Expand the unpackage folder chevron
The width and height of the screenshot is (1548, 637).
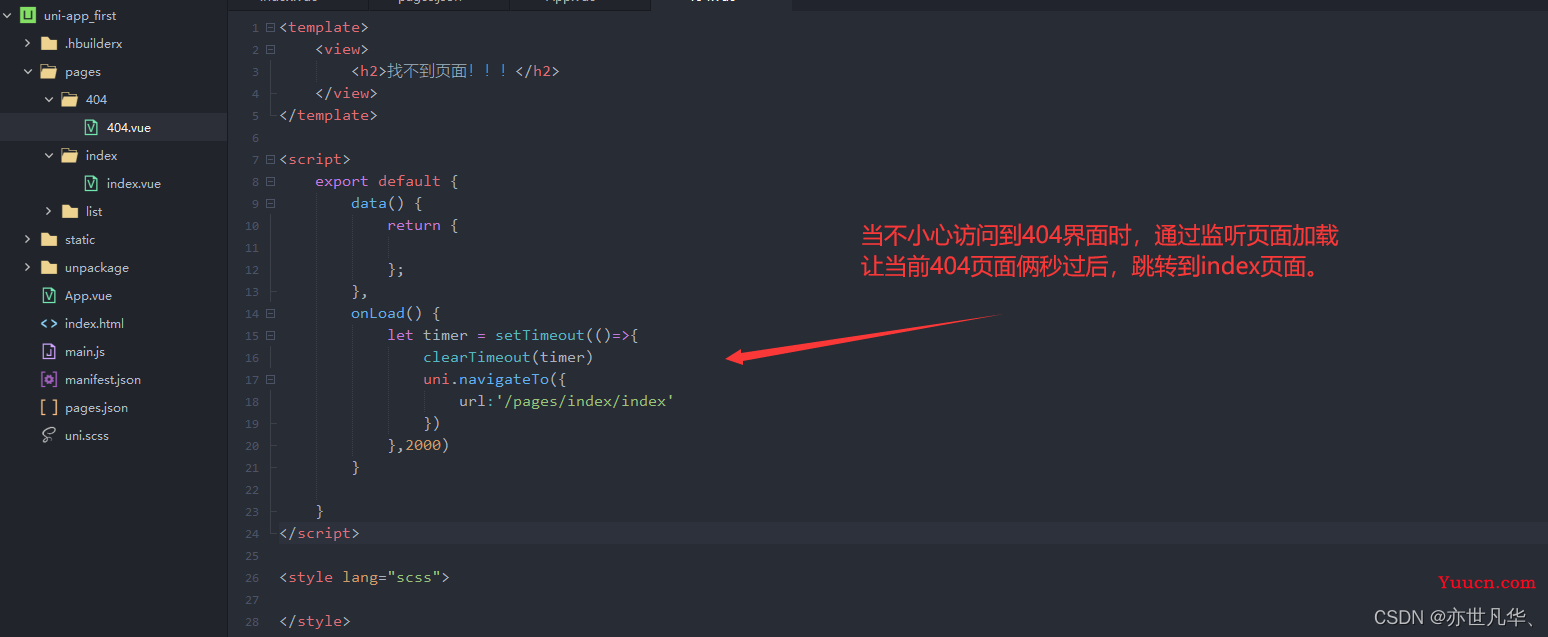click(28, 268)
